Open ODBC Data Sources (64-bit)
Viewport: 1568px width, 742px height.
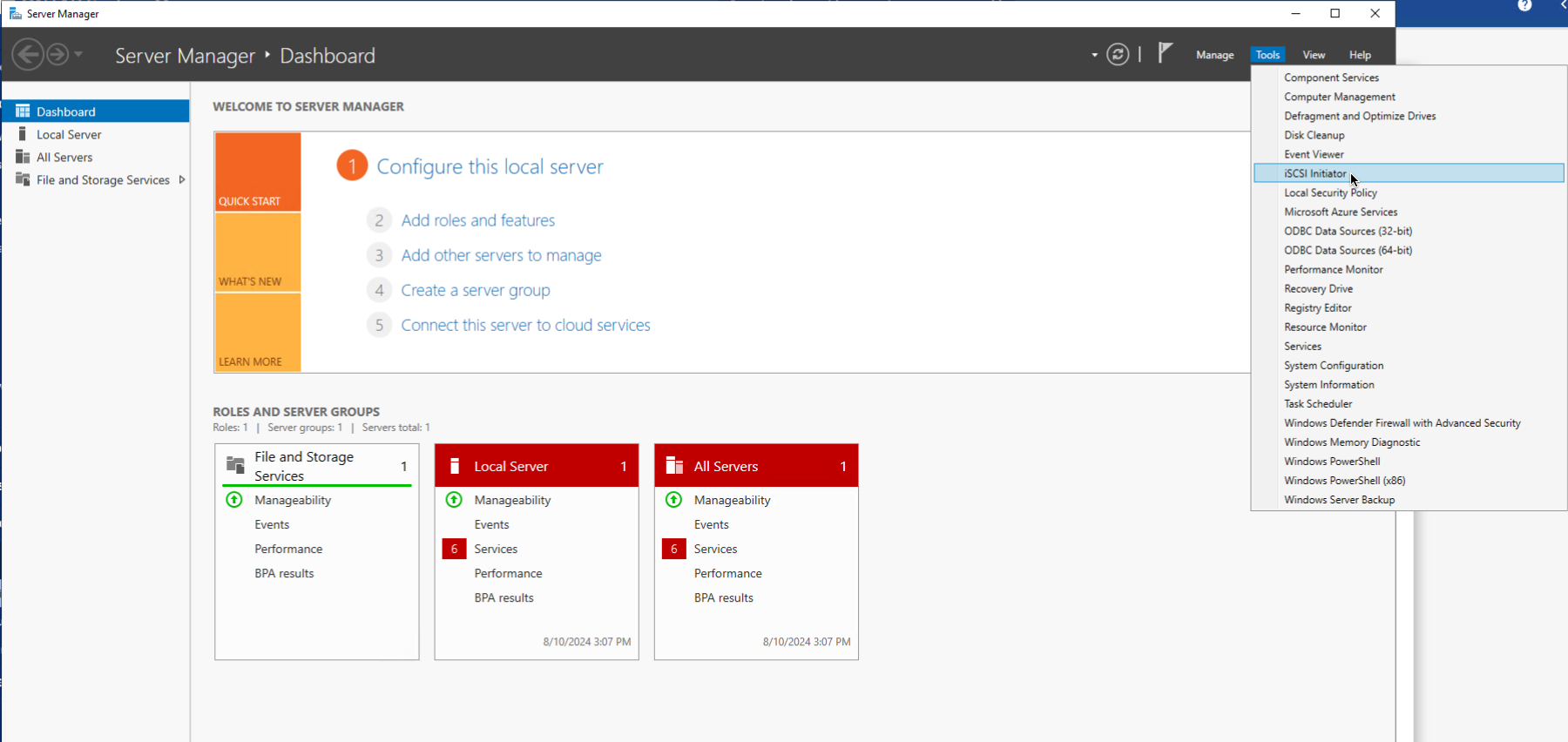(1409, 250)
